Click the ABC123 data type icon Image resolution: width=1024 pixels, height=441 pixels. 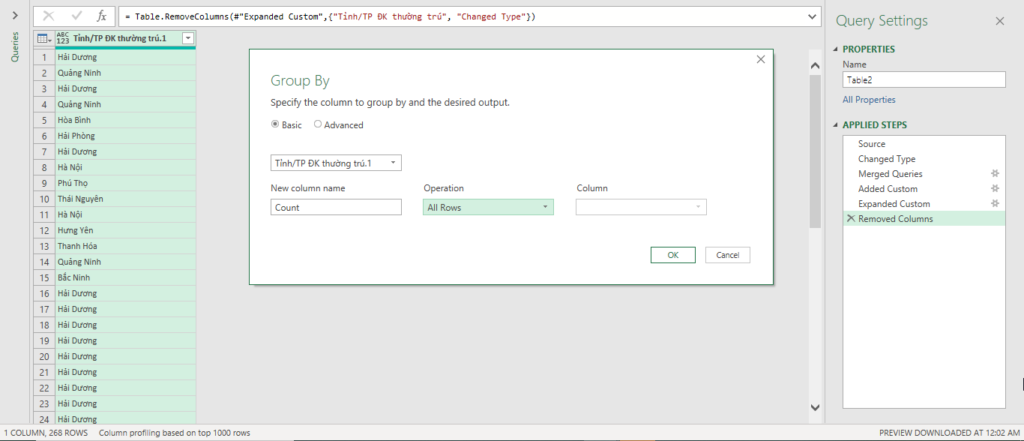tap(63, 38)
